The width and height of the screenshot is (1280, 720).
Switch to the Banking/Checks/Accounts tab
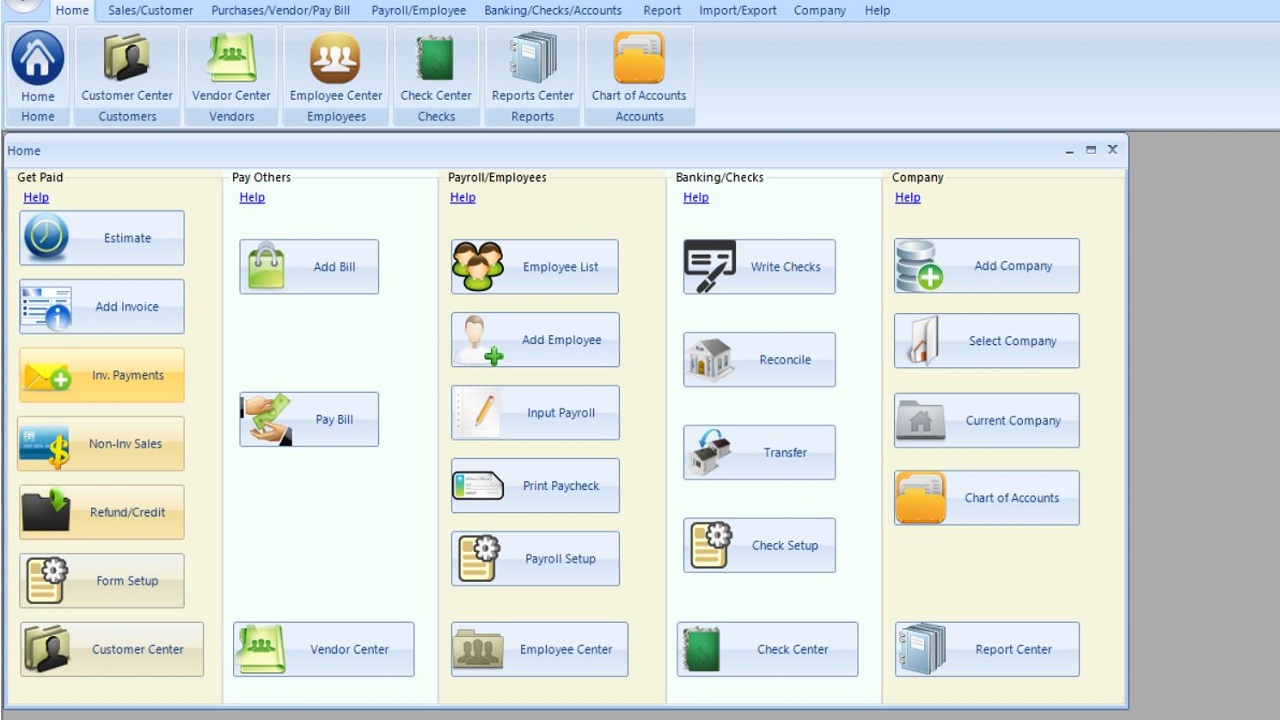(552, 10)
